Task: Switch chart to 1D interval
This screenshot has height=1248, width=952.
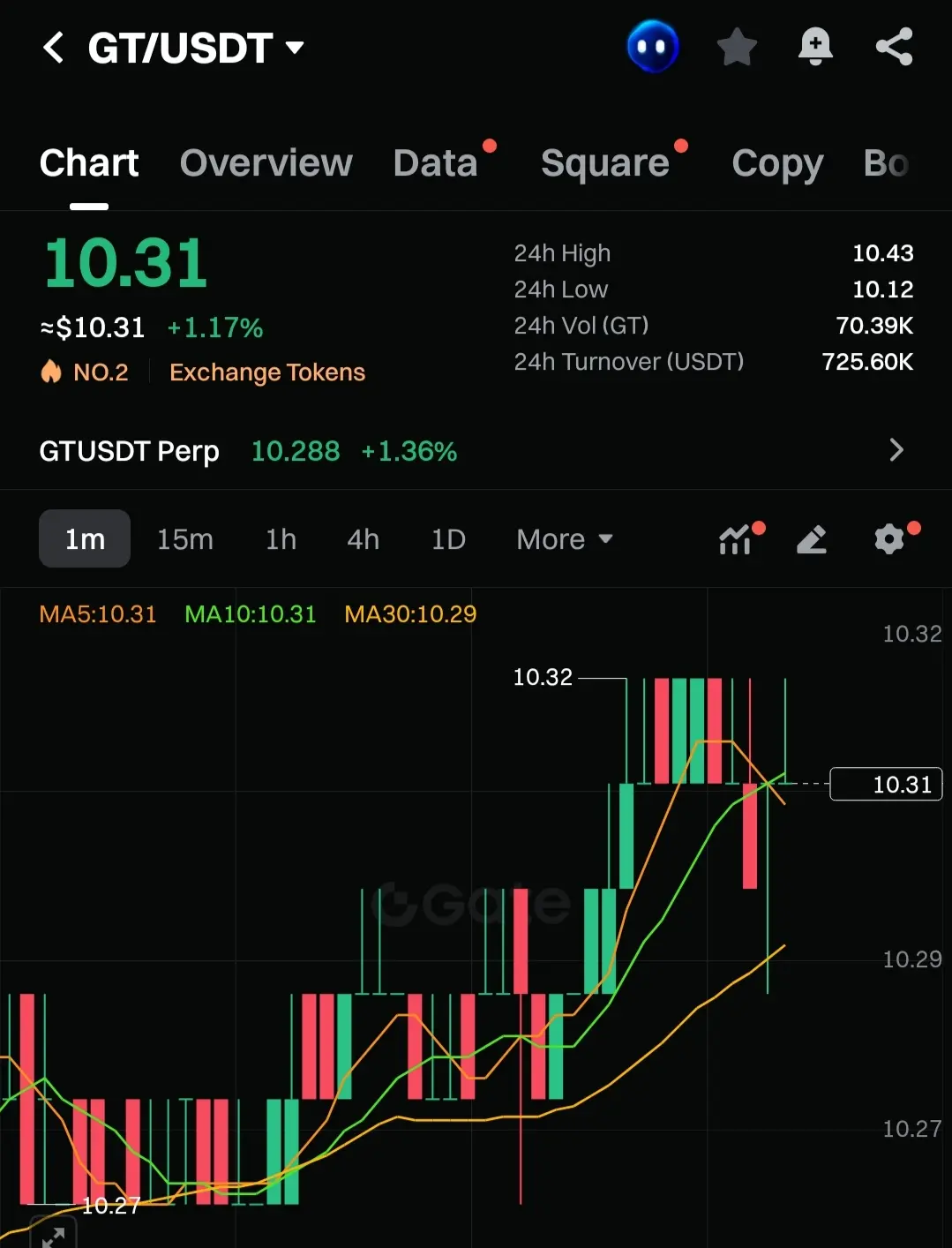Action: tap(448, 539)
